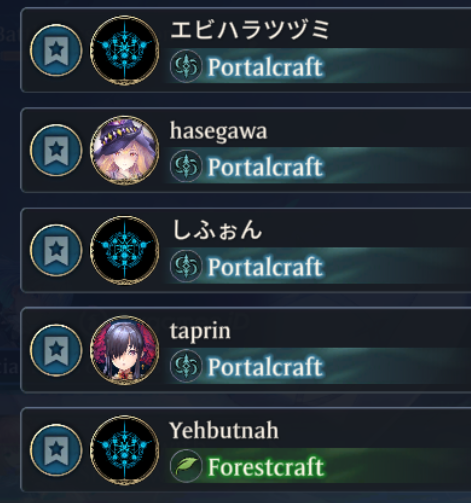Open Yehbutnah's blue emblem avatar
The width and height of the screenshot is (471, 503).
(x=124, y=450)
